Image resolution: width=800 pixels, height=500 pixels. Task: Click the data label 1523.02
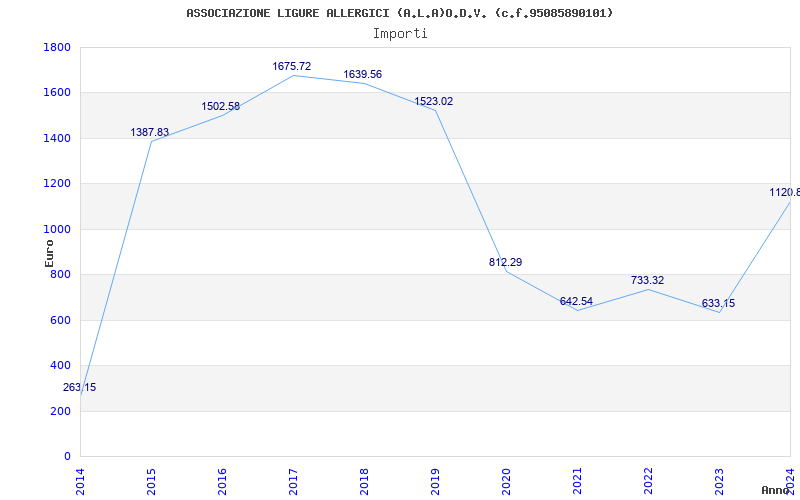(x=433, y=101)
